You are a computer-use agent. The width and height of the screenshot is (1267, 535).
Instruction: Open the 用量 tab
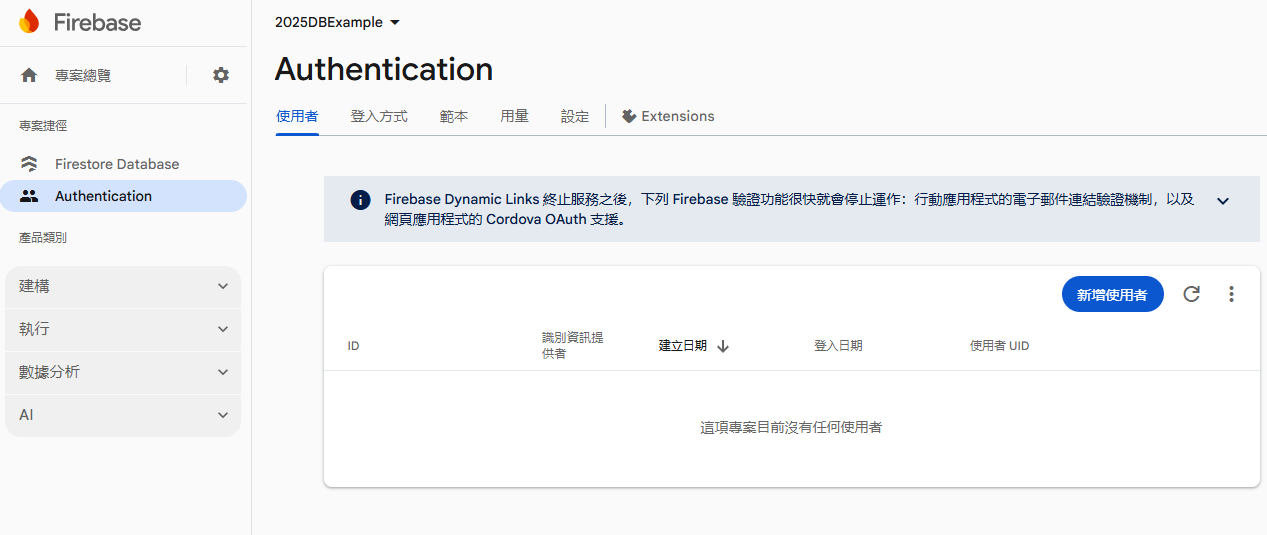point(515,116)
